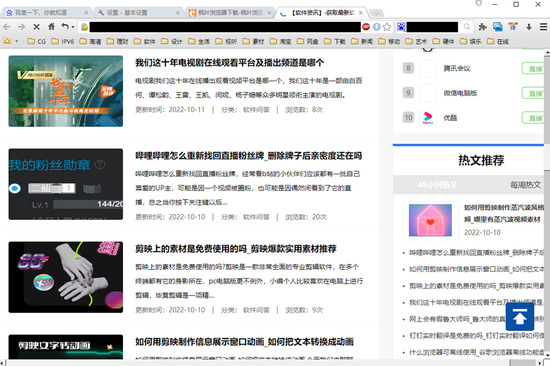Open the IPV6 bookmarks folder
This screenshot has width=550, height=366.
[x=63, y=41]
